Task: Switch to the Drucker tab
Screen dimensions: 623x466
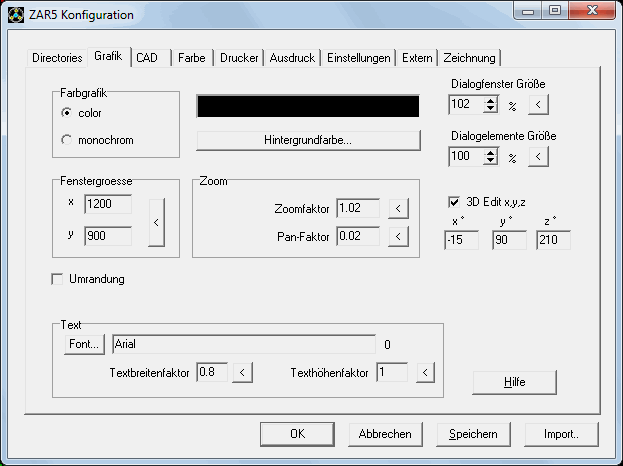Action: click(x=240, y=58)
